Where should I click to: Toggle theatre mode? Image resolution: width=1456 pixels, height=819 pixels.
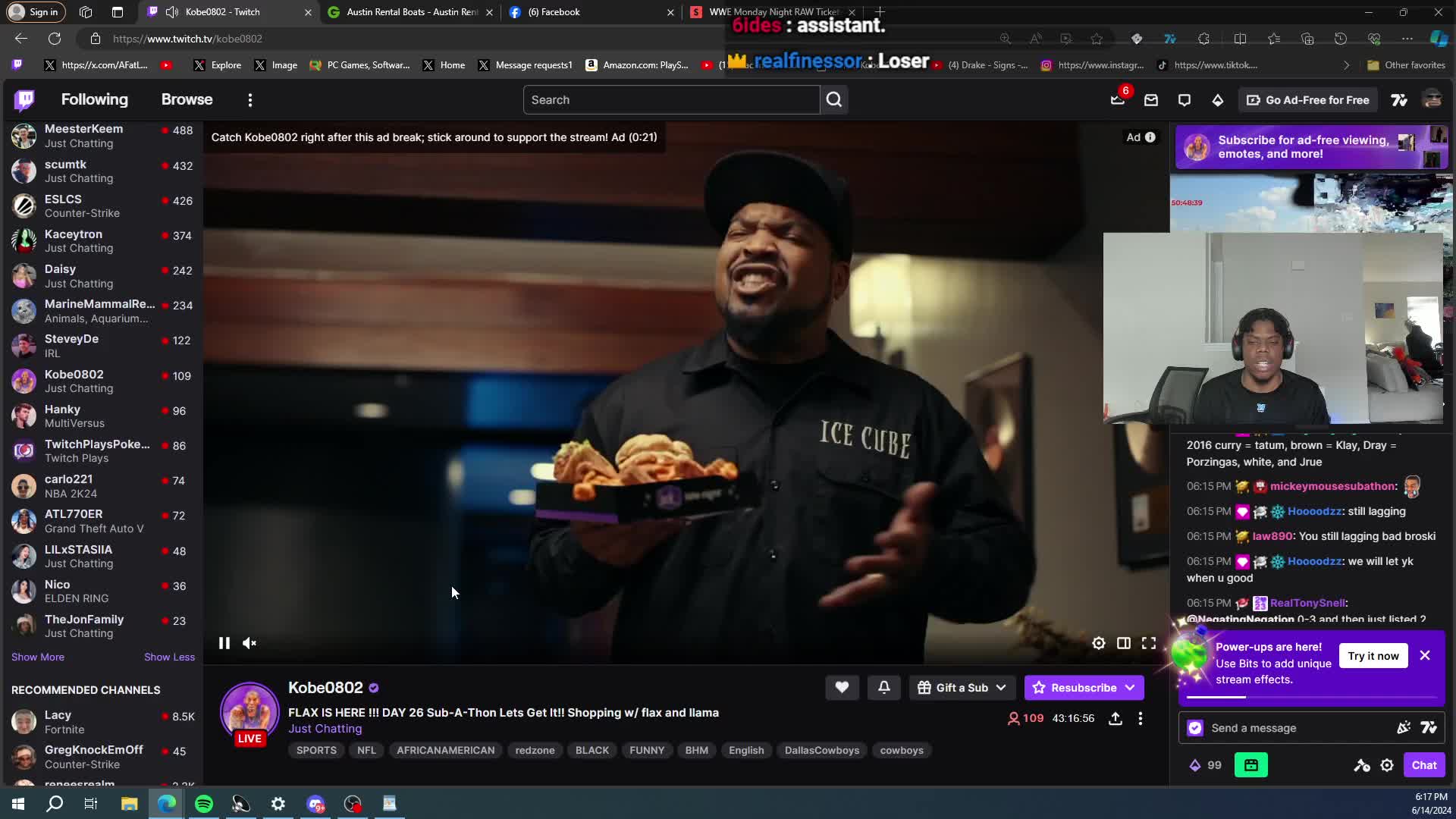tap(1124, 643)
